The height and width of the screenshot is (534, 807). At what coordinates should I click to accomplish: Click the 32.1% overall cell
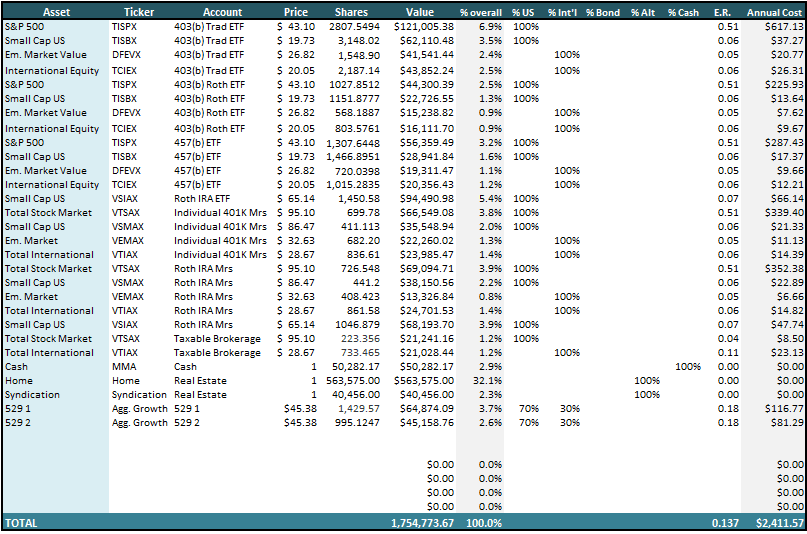point(487,380)
